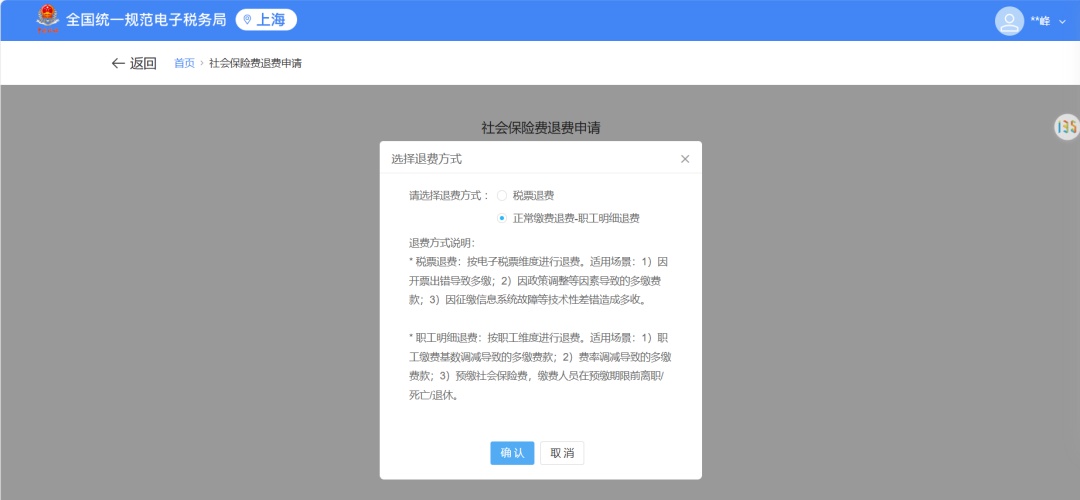Open the **峰 username menu

point(1040,21)
